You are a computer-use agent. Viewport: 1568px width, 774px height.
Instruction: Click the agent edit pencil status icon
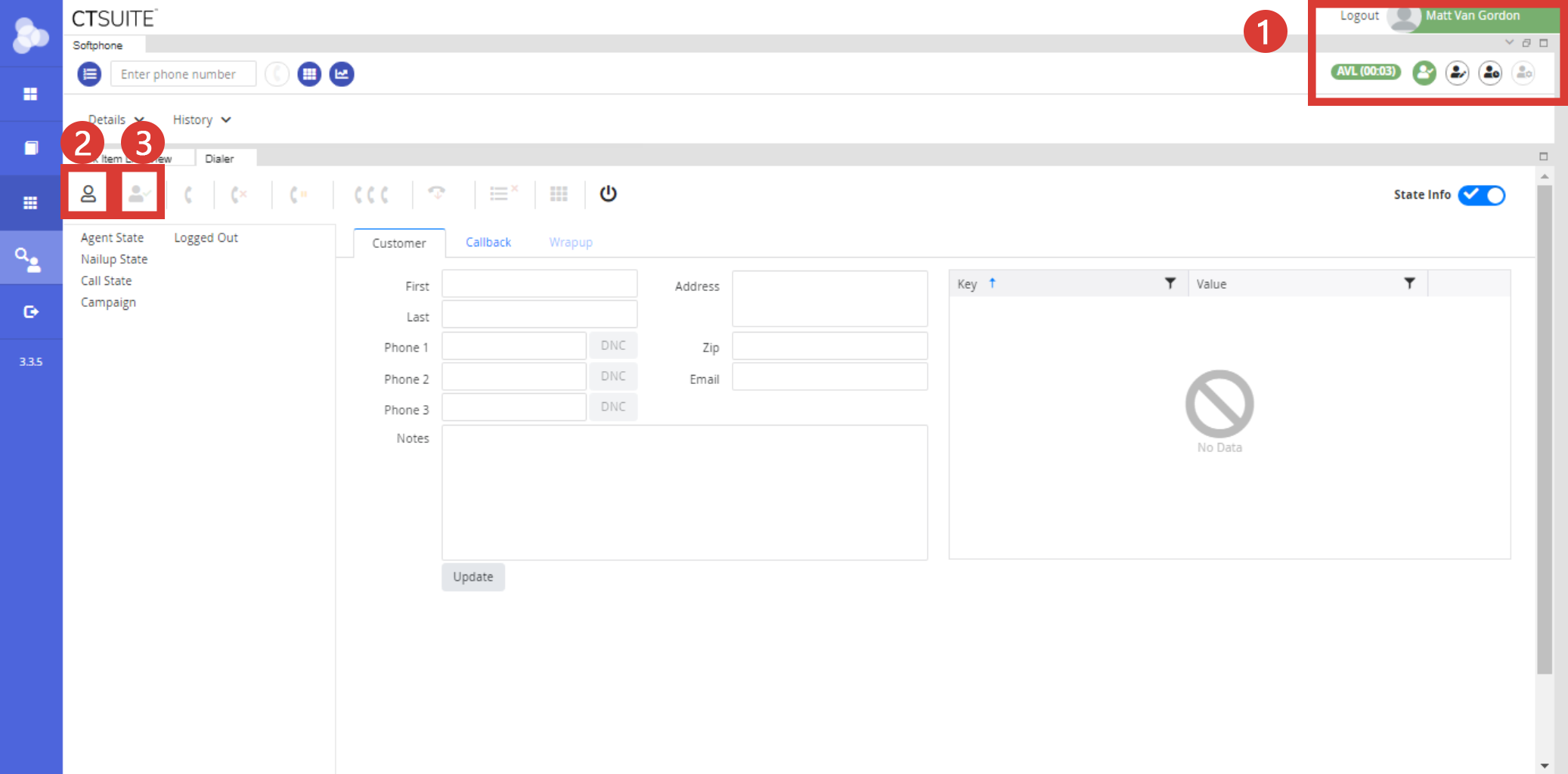(1457, 73)
